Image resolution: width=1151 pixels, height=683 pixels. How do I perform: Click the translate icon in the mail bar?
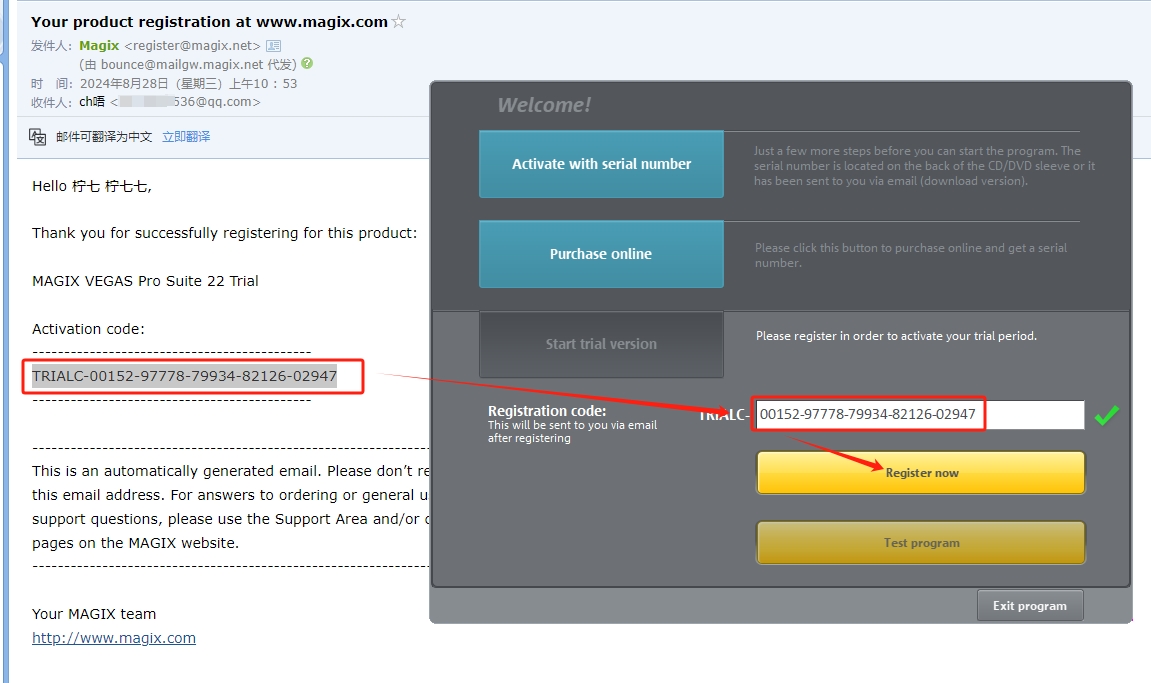37,137
